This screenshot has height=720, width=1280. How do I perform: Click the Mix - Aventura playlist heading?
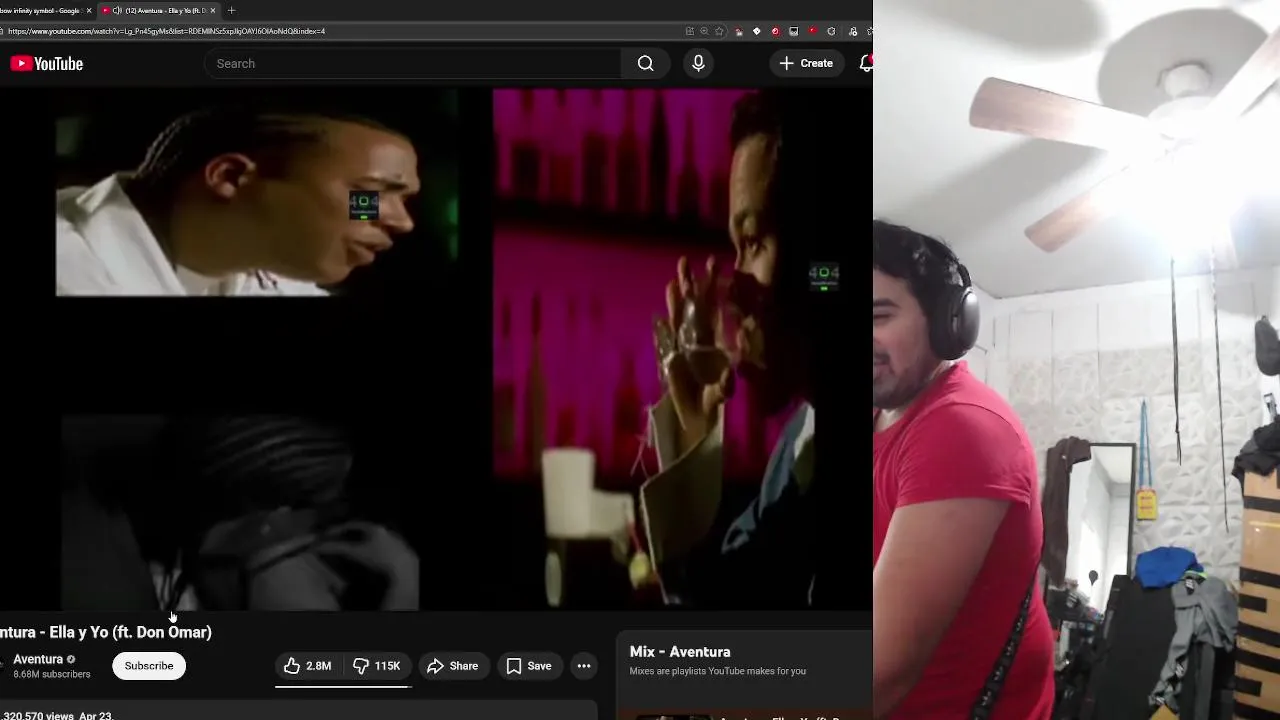point(680,652)
